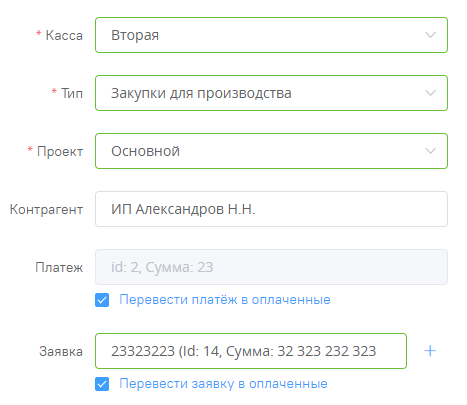Image resolution: width=467 pixels, height=405 pixels.
Task: Click the Перевести платёж в оплаченные label
Action: pyautogui.click(x=225, y=300)
